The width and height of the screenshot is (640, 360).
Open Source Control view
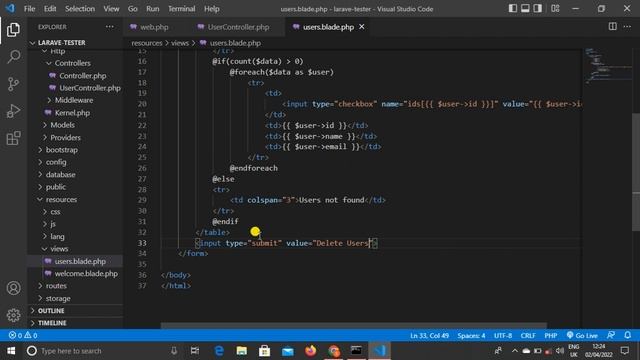pyautogui.click(x=13, y=84)
